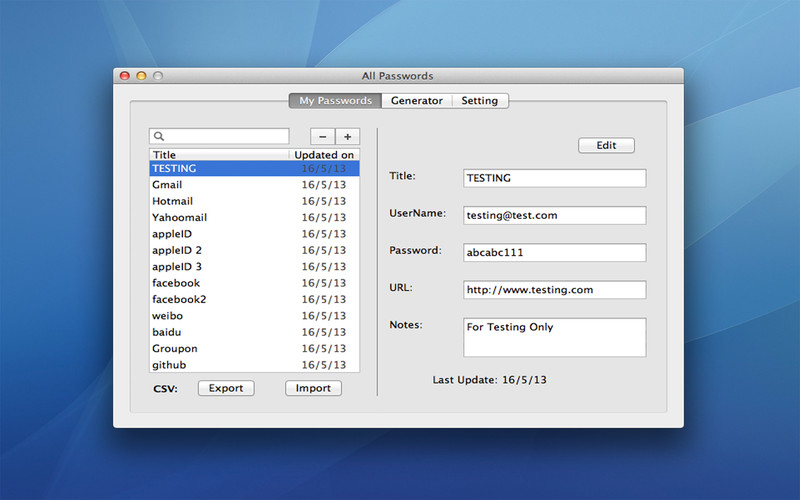This screenshot has width=800, height=500.
Task: Switch to the My Passwords tab
Action: point(335,101)
